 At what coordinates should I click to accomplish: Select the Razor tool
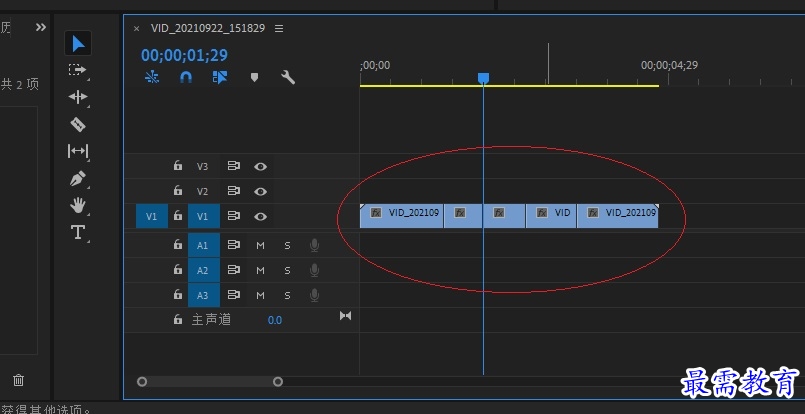(78, 124)
